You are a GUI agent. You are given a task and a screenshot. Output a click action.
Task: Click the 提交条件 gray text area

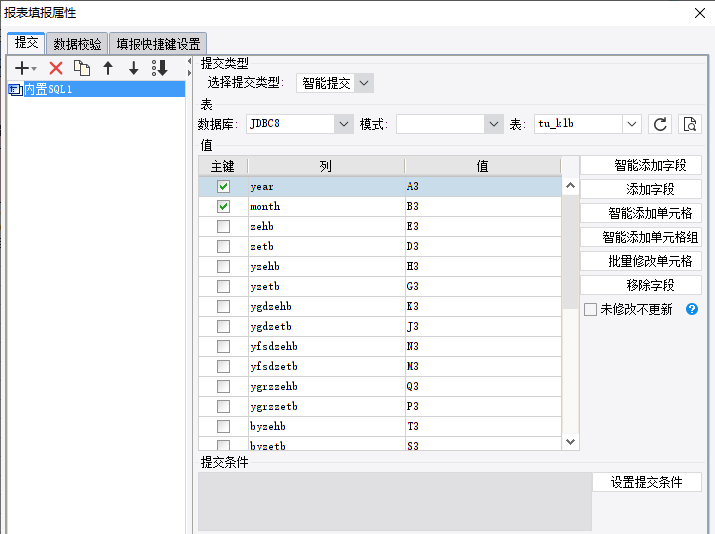395,501
